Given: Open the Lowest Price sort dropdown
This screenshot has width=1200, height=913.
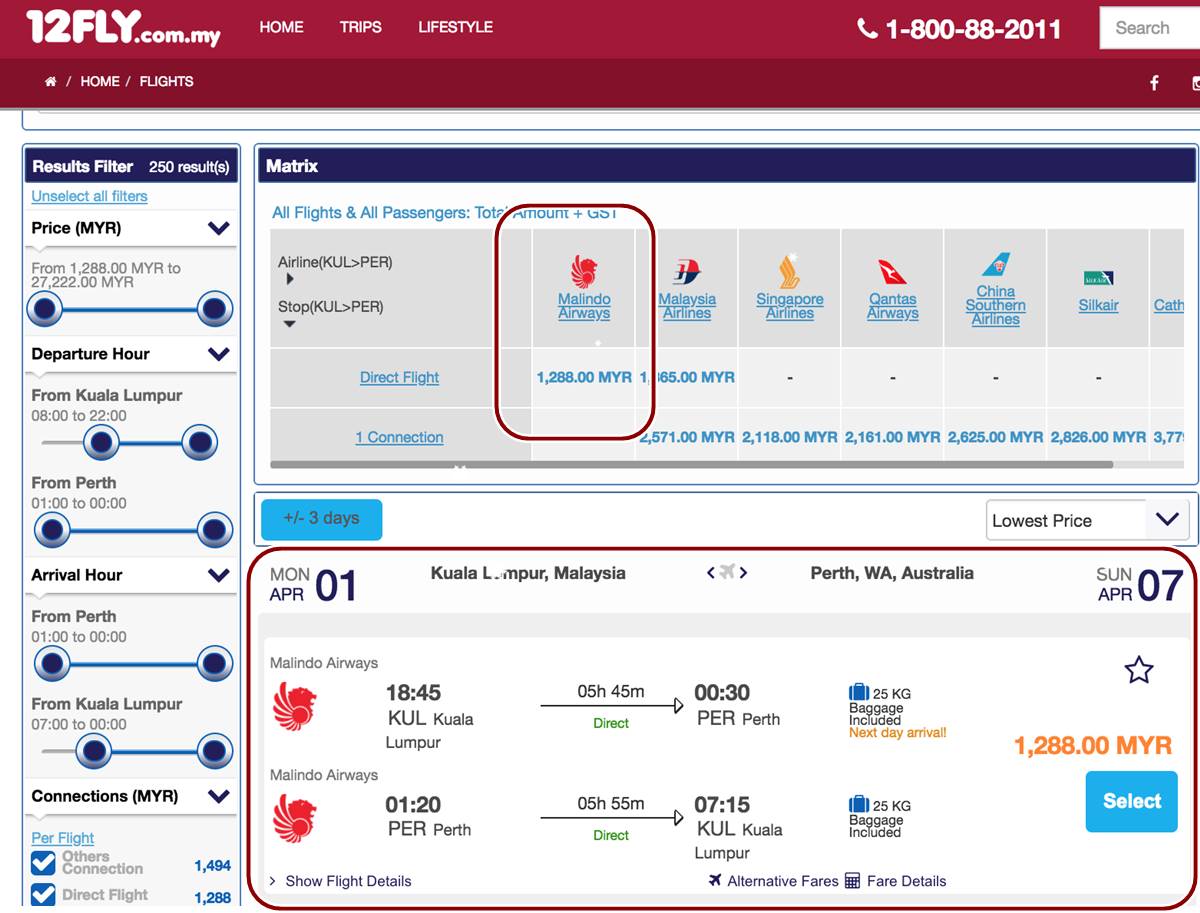Looking at the screenshot, I should point(1087,520).
